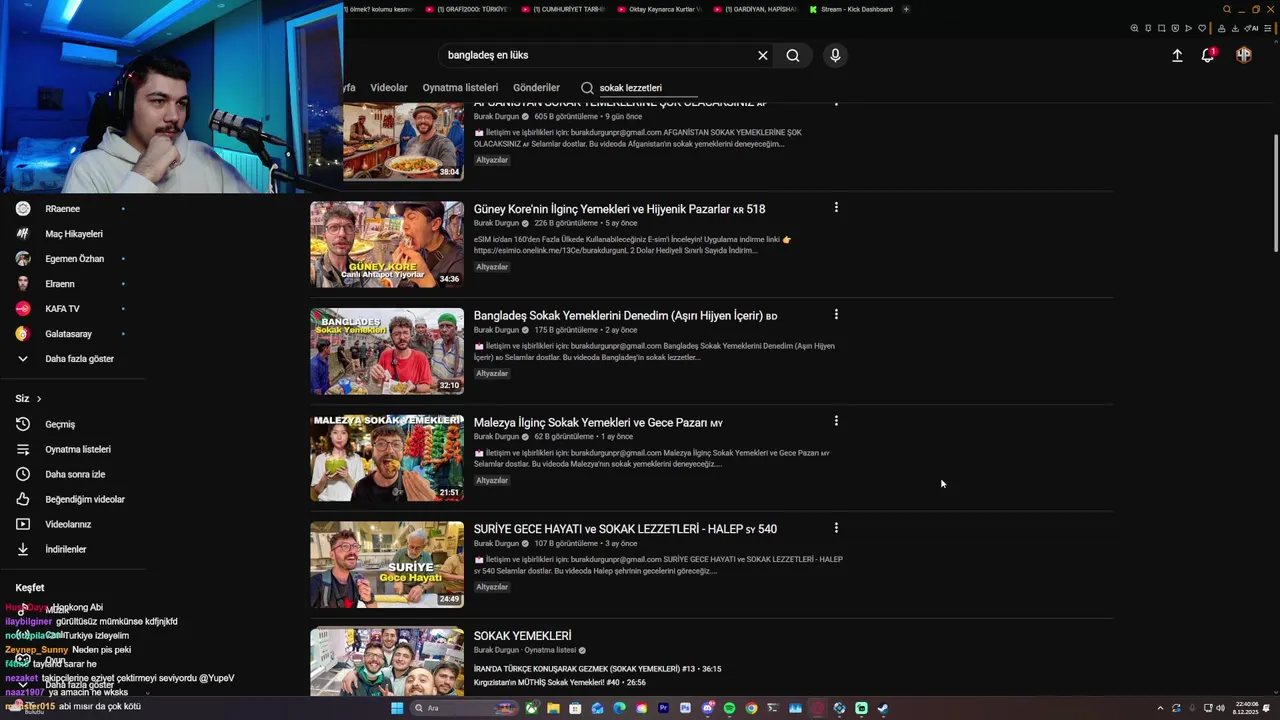Click Altyazılar badge under Bangladeş video
The width and height of the screenshot is (1280, 720).
click(x=492, y=374)
